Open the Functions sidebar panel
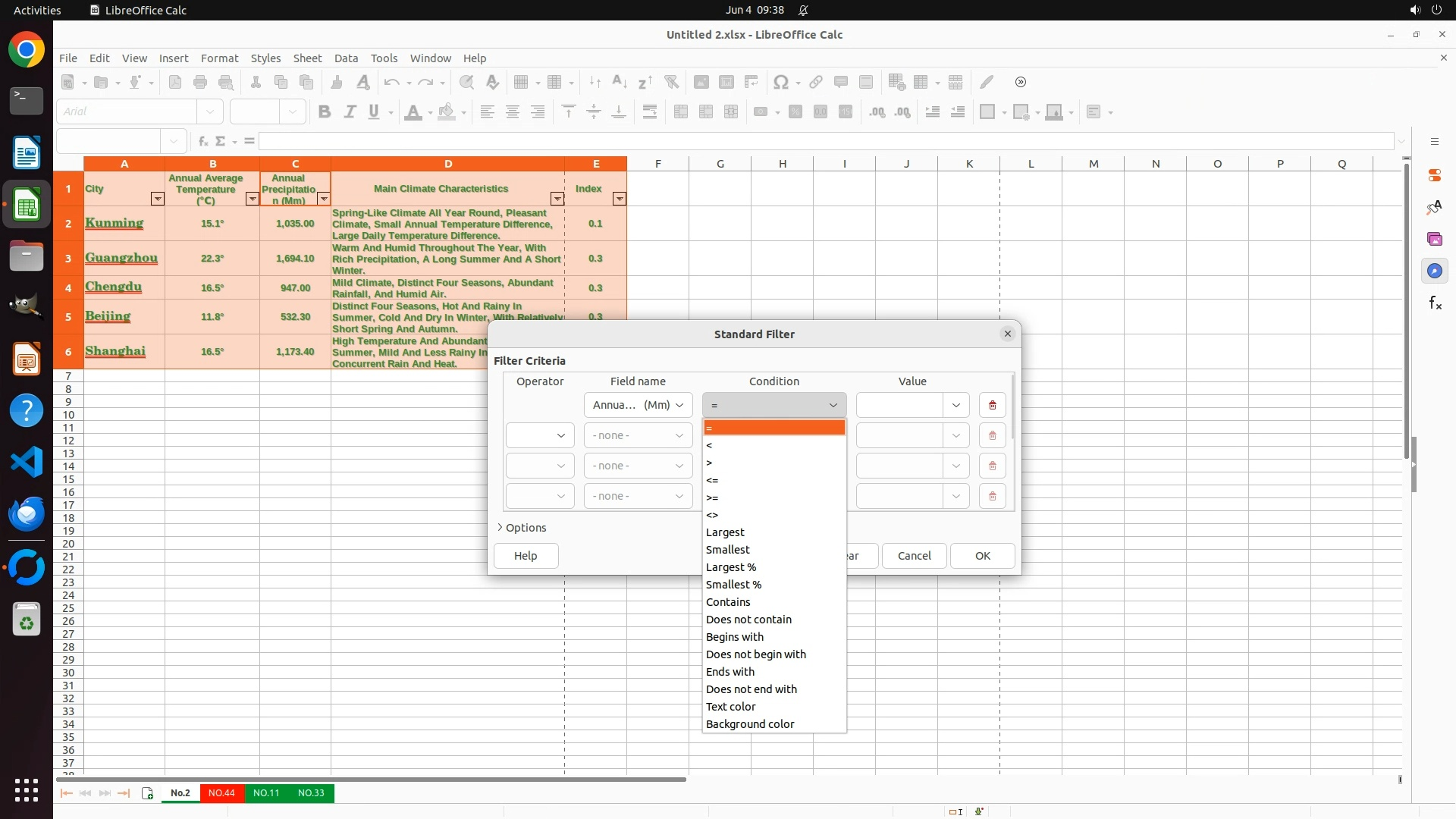 coord(1434,303)
